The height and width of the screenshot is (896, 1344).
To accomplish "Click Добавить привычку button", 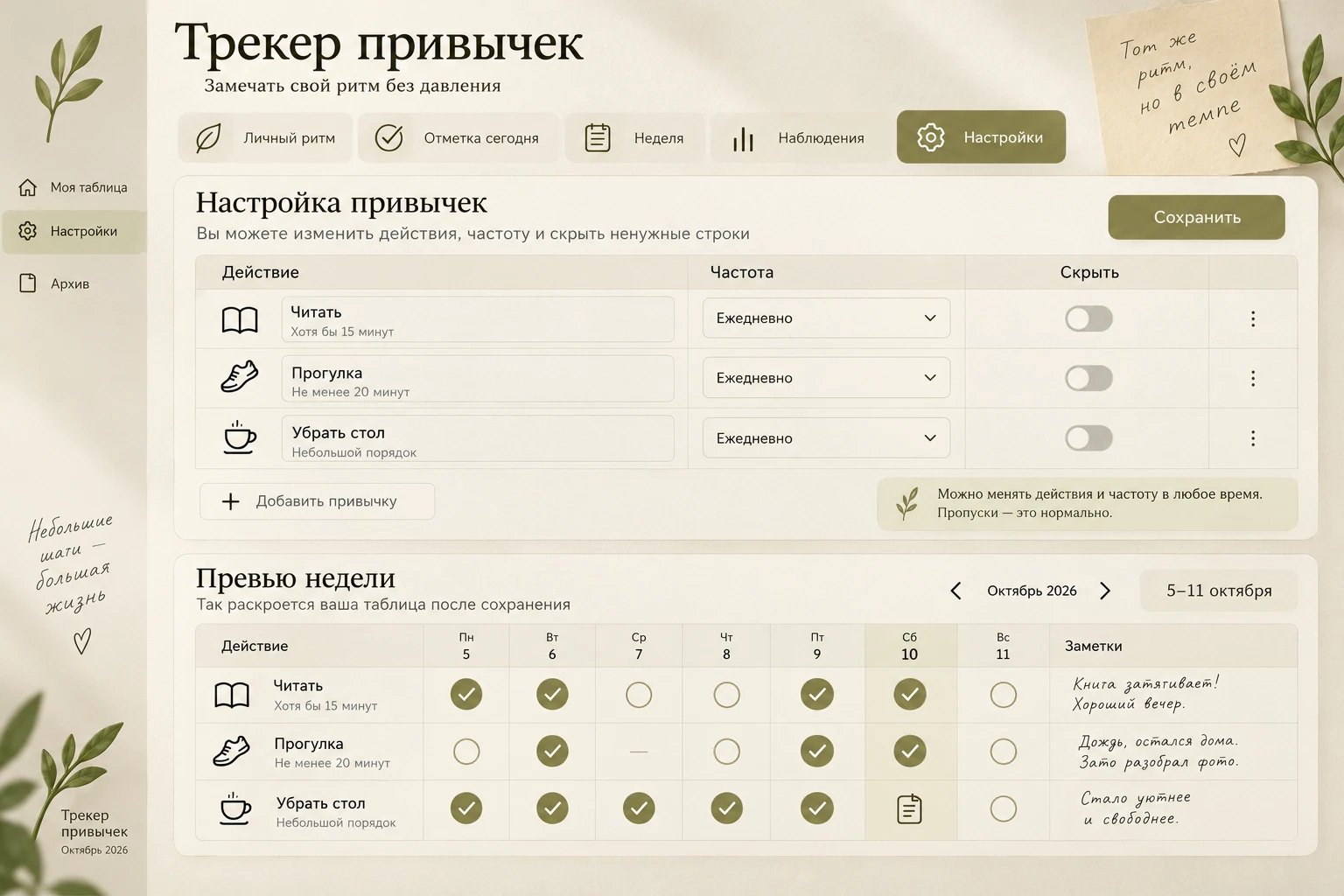I will [317, 501].
